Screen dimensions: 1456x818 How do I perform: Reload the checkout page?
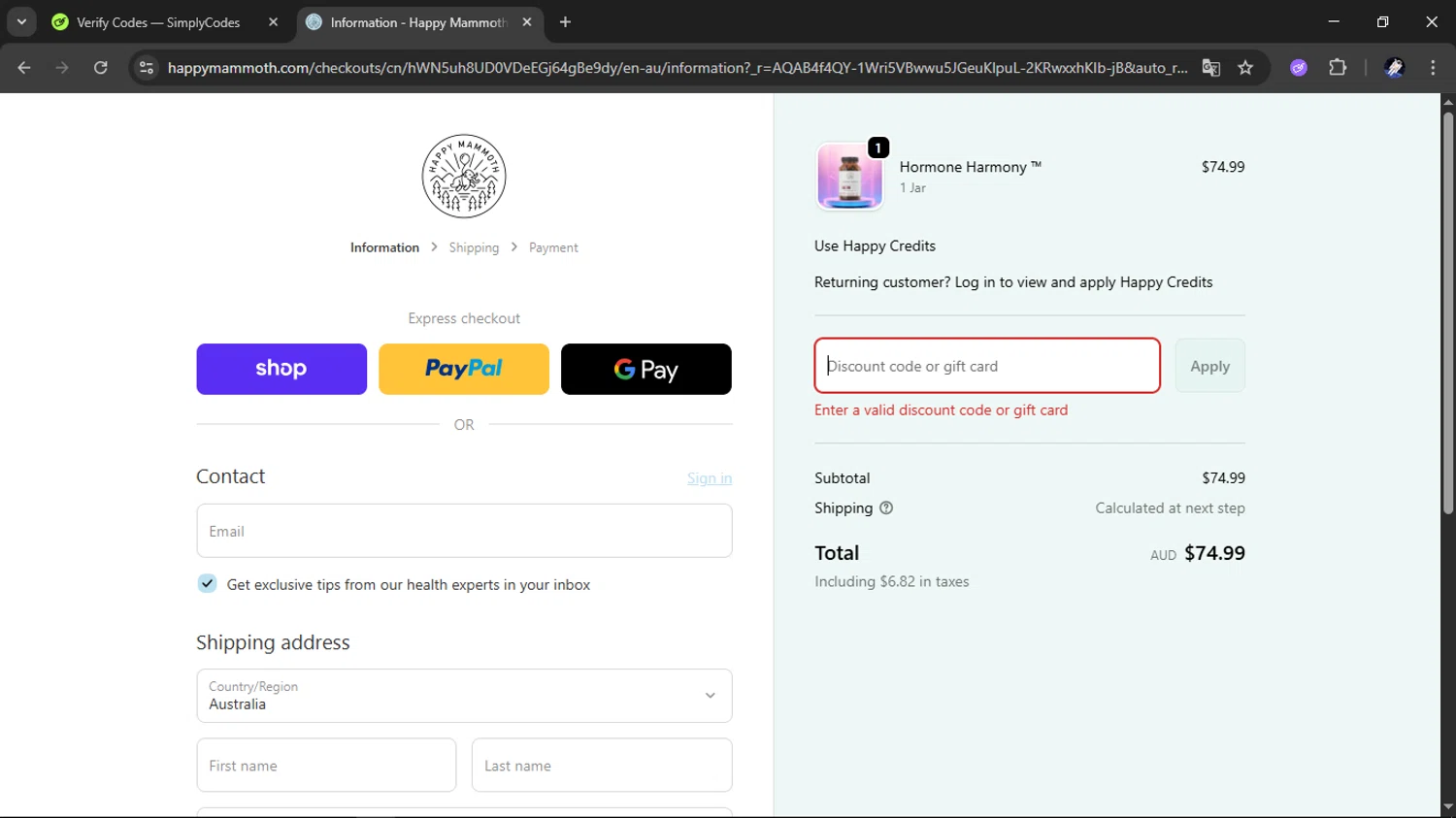pos(101,68)
